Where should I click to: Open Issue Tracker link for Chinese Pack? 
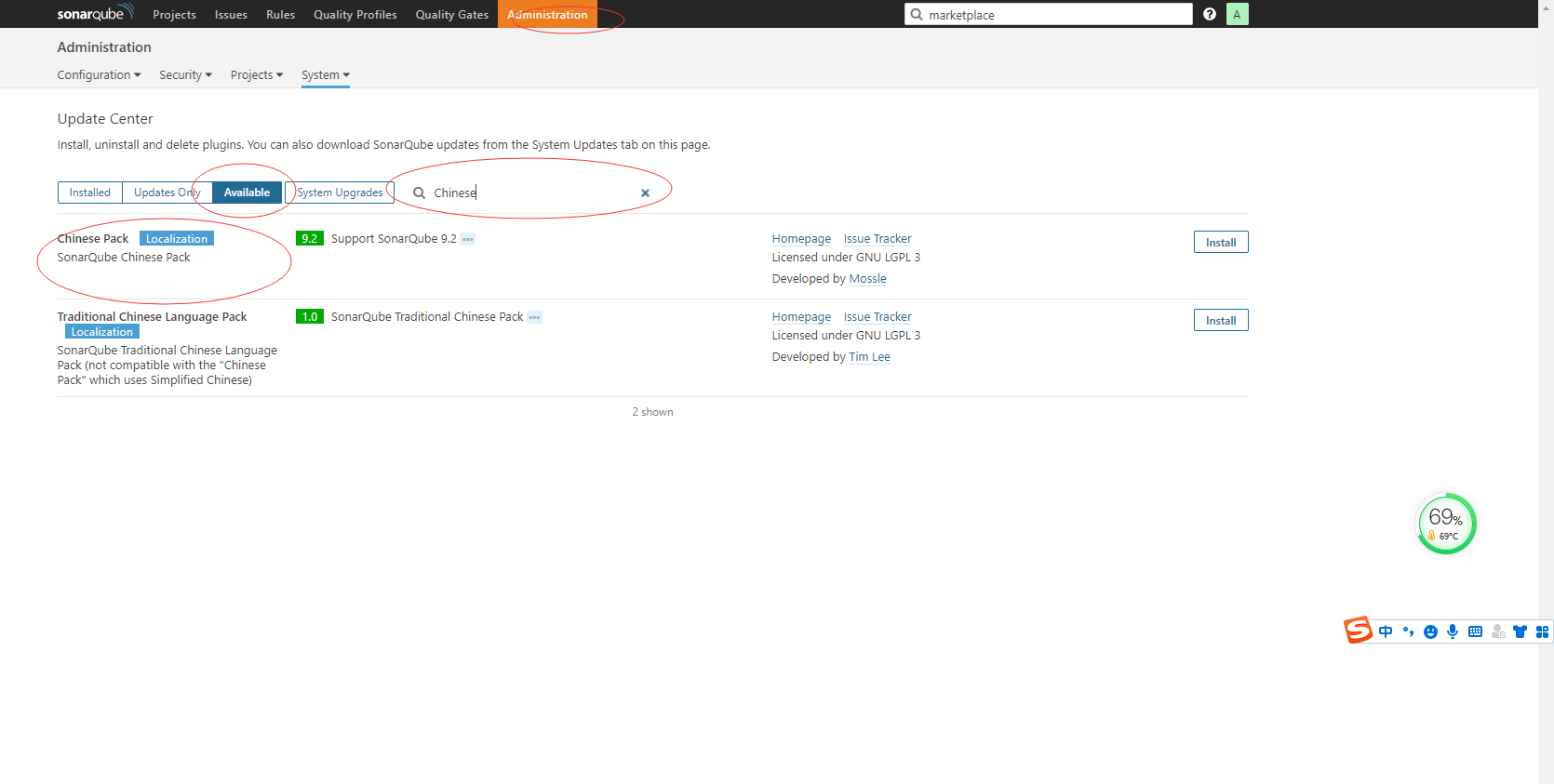point(877,239)
